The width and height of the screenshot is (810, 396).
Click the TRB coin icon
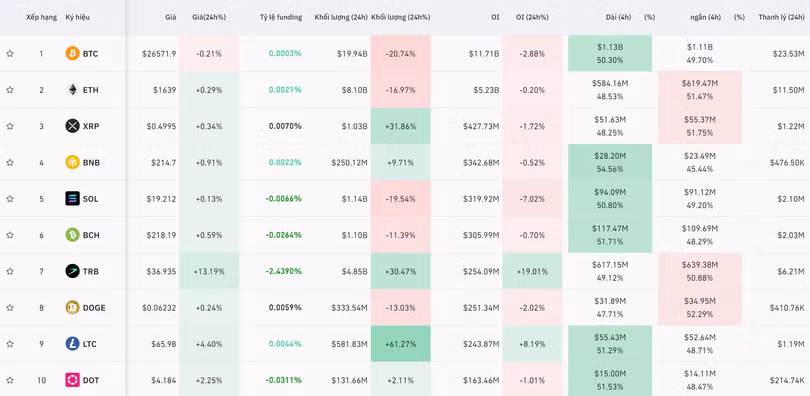click(x=72, y=271)
